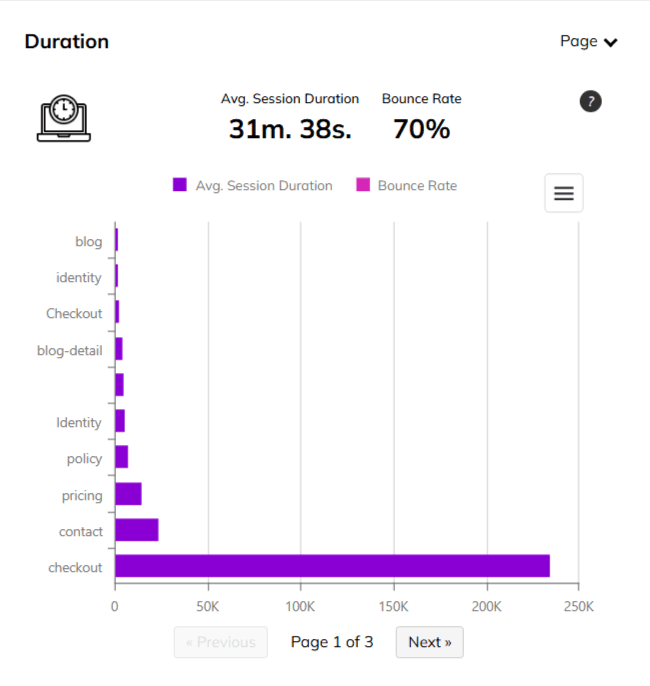Toggle Bounce Rate legend series
The height and width of the screenshot is (686, 650).
(x=416, y=185)
